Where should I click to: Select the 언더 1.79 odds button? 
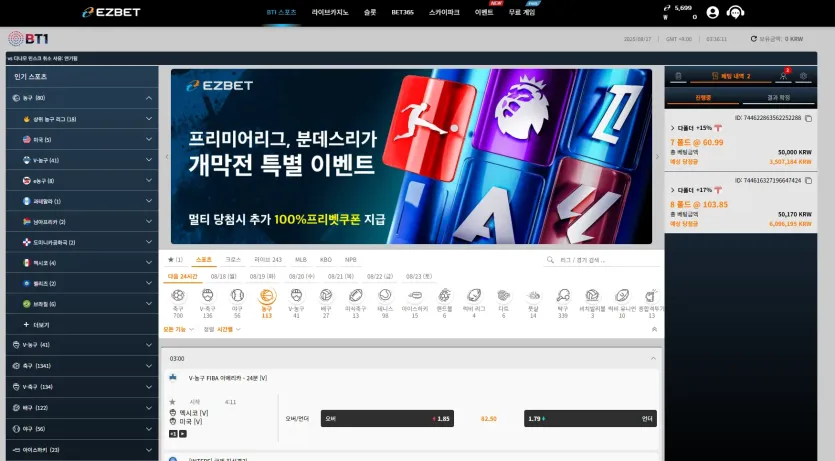pyautogui.click(x=590, y=418)
